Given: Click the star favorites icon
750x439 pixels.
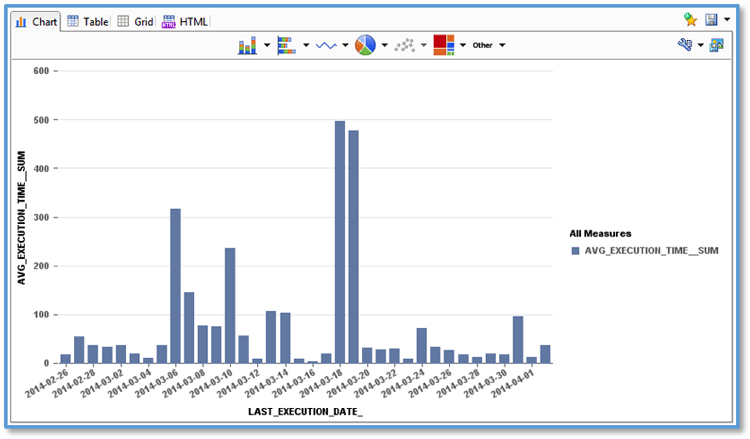Looking at the screenshot, I should (x=690, y=20).
